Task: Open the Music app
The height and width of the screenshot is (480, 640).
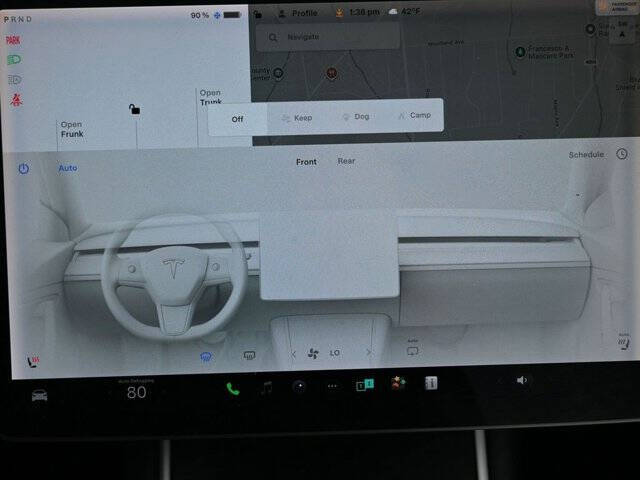Action: (x=267, y=387)
